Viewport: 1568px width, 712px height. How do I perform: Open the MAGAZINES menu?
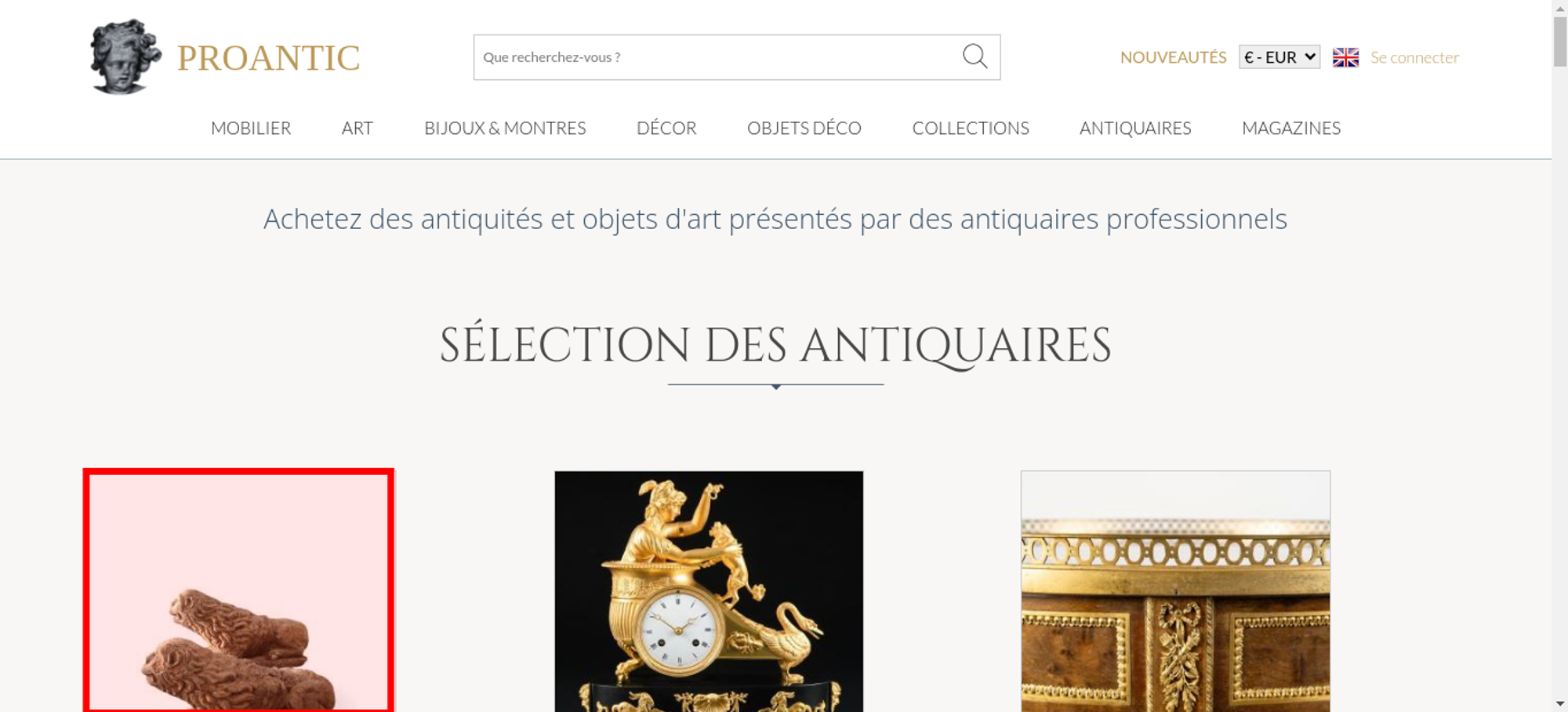(x=1291, y=128)
